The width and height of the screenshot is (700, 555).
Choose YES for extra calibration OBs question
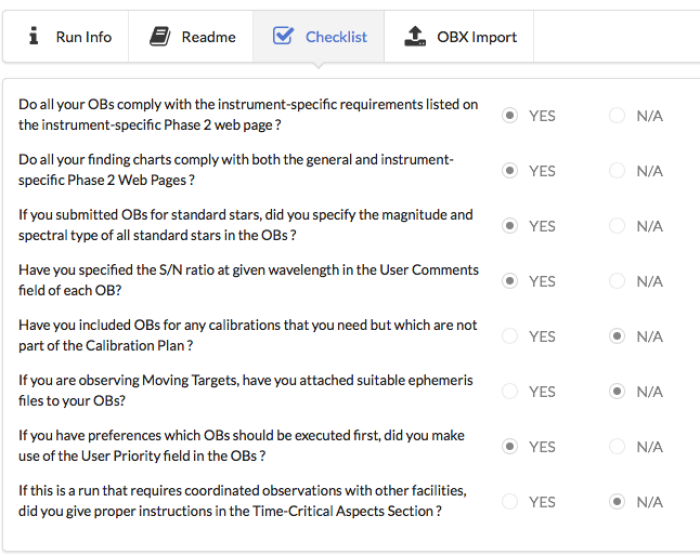[510, 336]
